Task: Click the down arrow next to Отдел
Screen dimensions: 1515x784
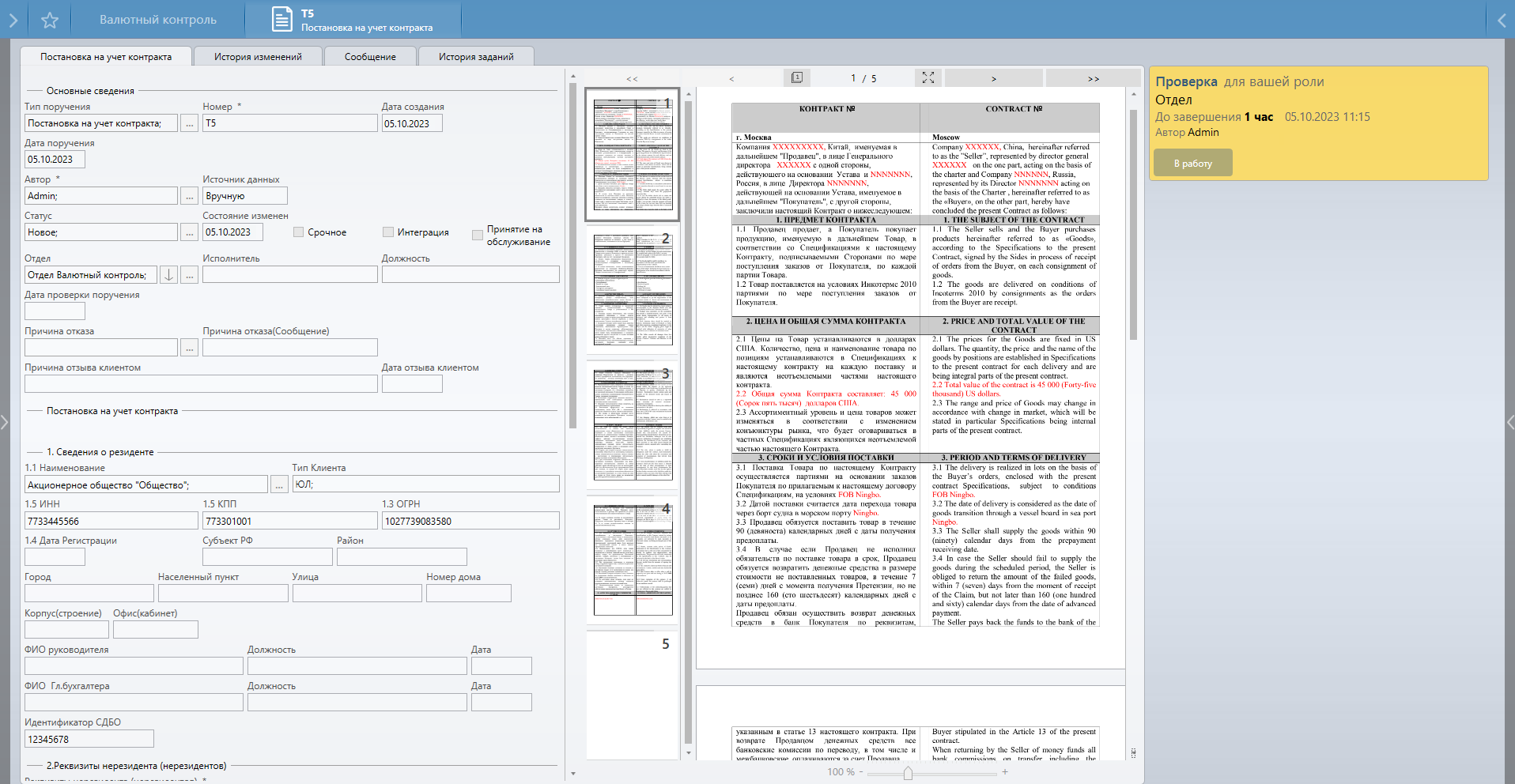Action: 168,275
